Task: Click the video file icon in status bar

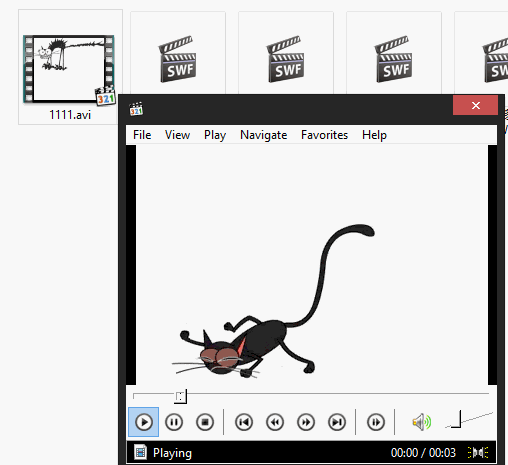Action: pos(140,452)
